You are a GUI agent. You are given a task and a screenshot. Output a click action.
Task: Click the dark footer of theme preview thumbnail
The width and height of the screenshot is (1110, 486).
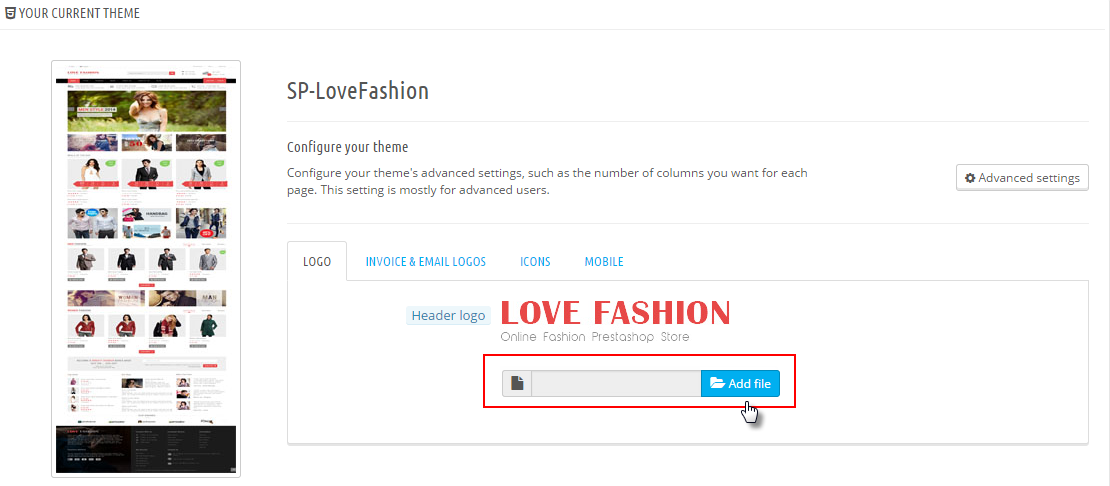tap(146, 449)
